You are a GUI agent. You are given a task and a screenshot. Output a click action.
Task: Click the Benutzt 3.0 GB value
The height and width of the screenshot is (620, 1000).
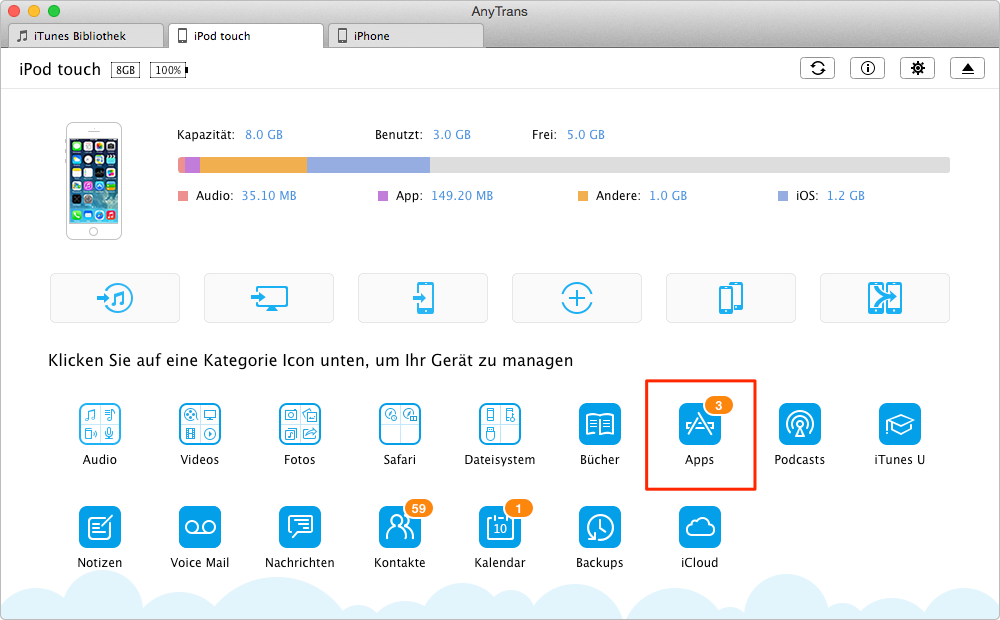(x=452, y=135)
